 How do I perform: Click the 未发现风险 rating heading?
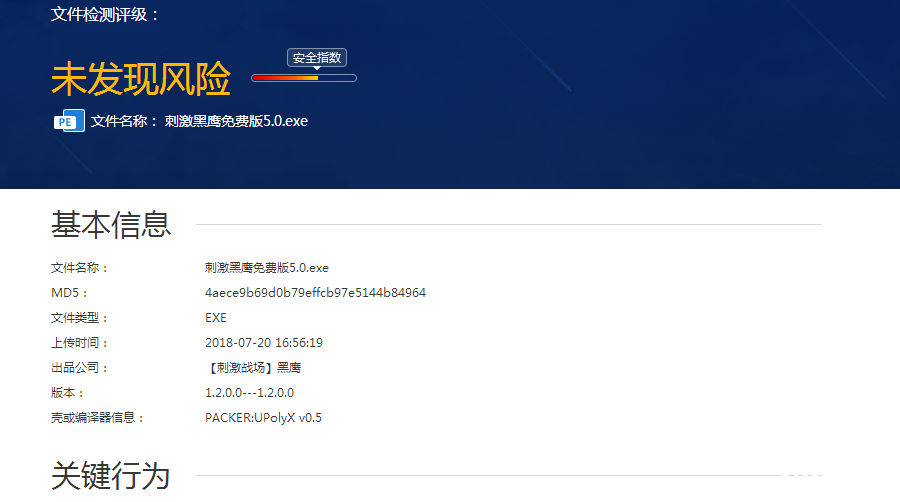pyautogui.click(x=141, y=79)
